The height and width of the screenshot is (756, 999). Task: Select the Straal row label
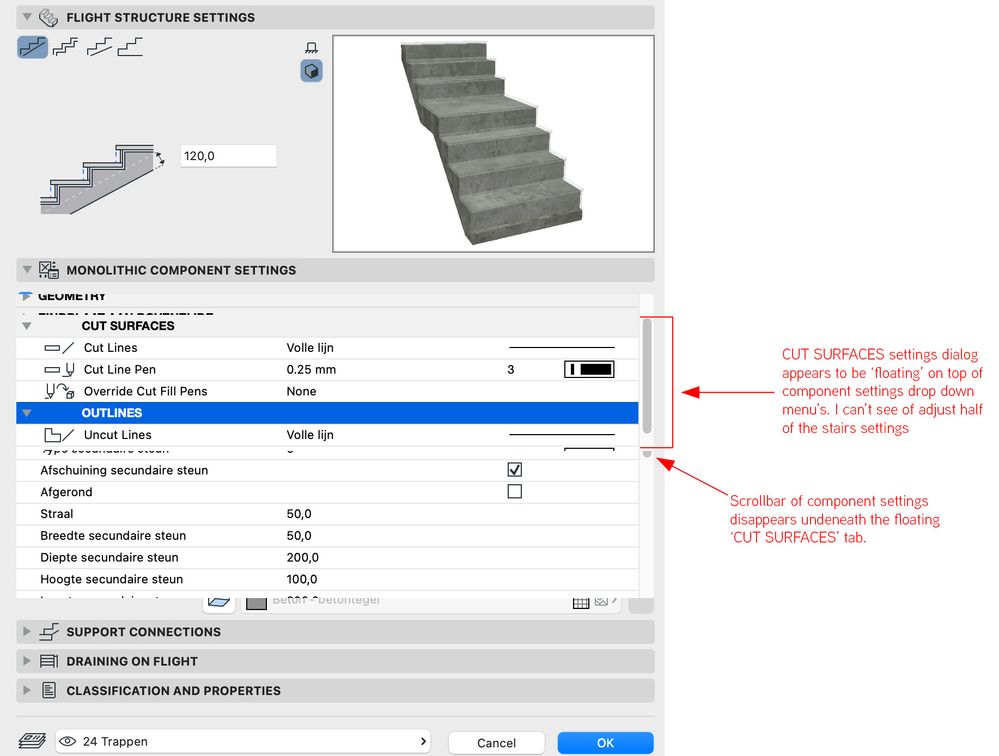57,514
